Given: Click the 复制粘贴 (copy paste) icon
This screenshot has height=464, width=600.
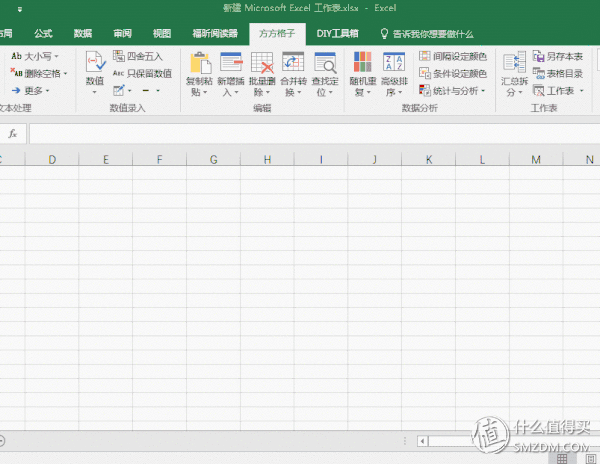Looking at the screenshot, I should (x=200, y=64).
